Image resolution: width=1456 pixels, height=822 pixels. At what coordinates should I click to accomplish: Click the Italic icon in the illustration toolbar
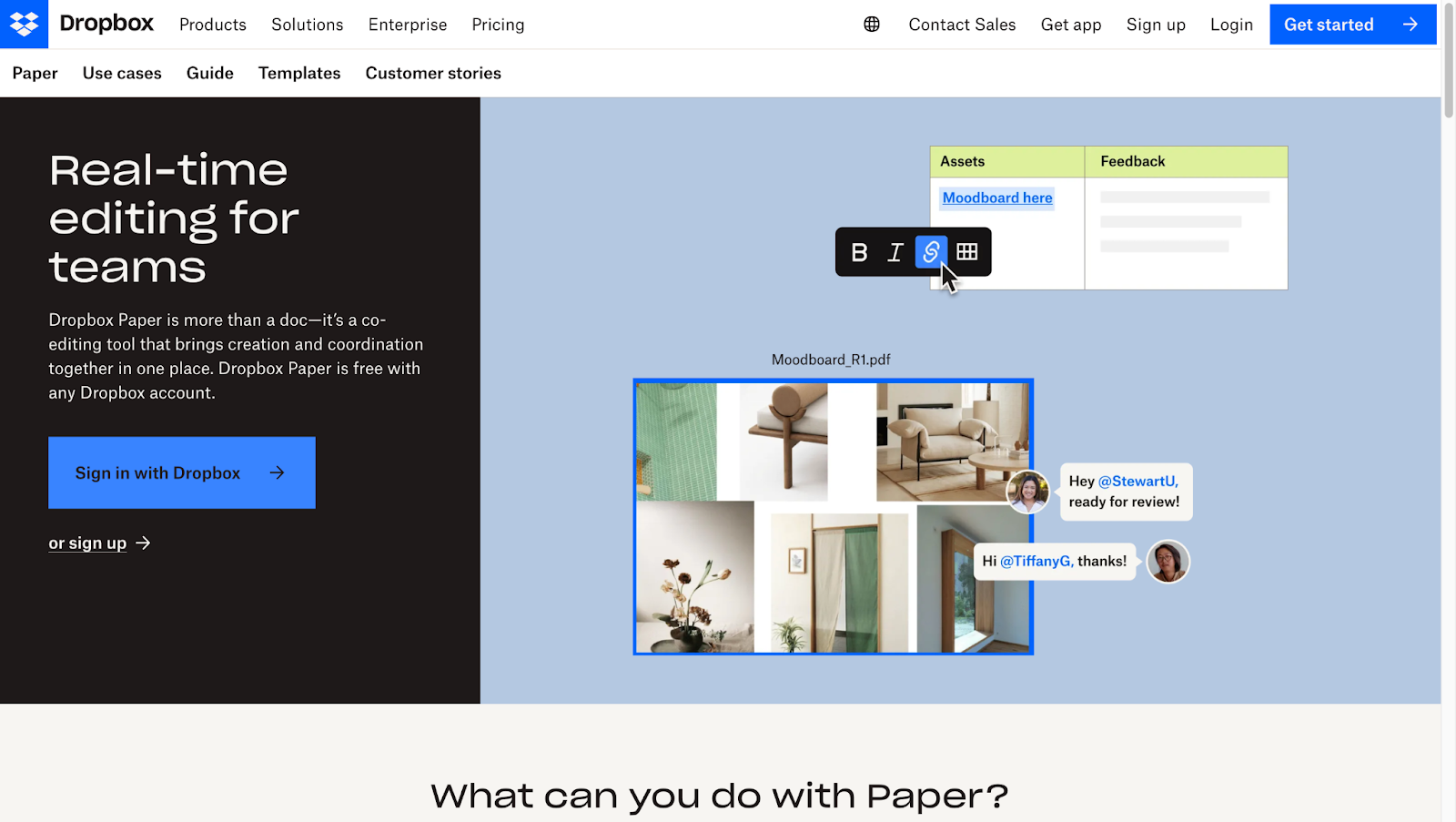click(895, 252)
